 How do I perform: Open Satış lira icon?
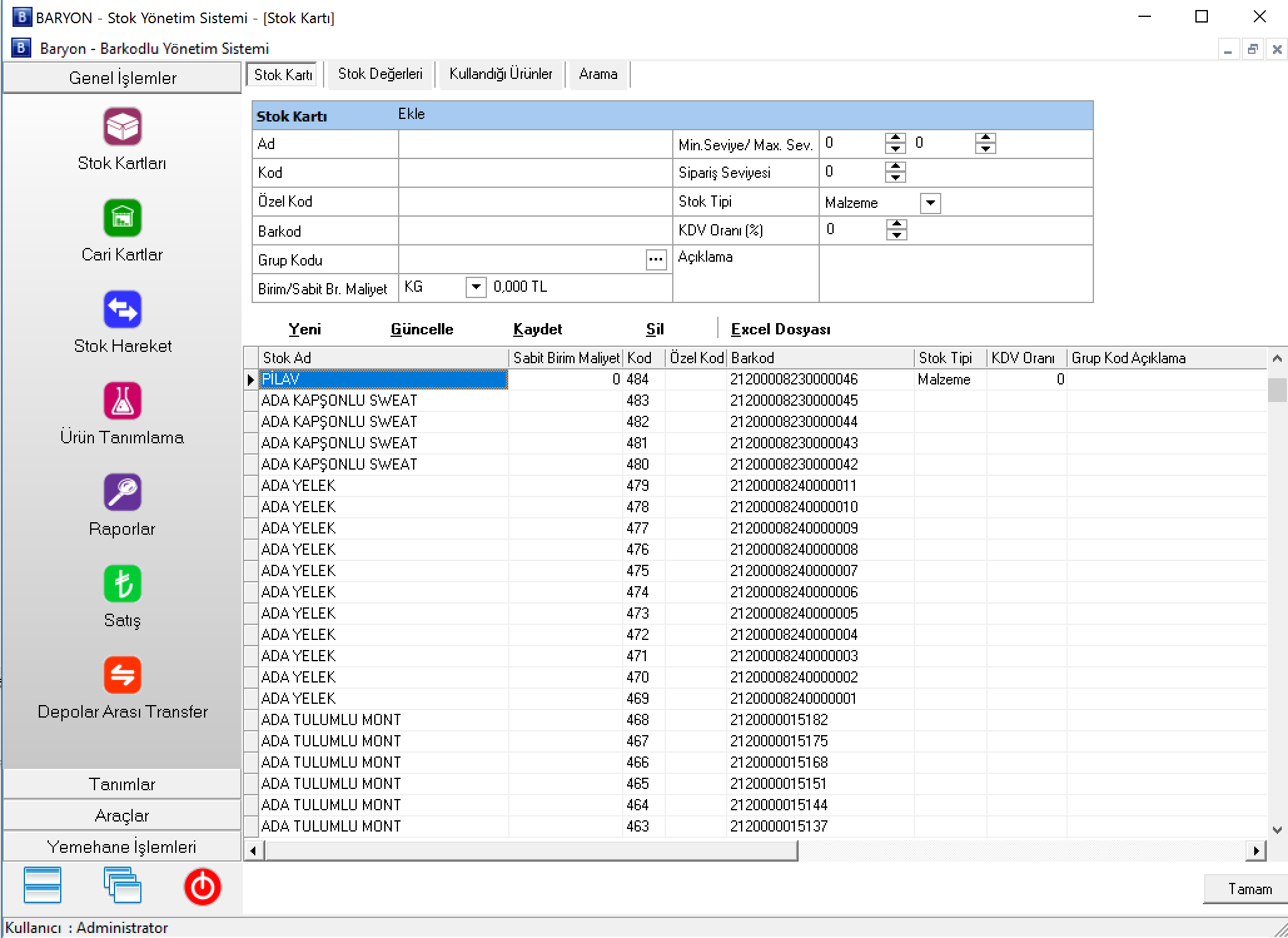click(x=123, y=584)
